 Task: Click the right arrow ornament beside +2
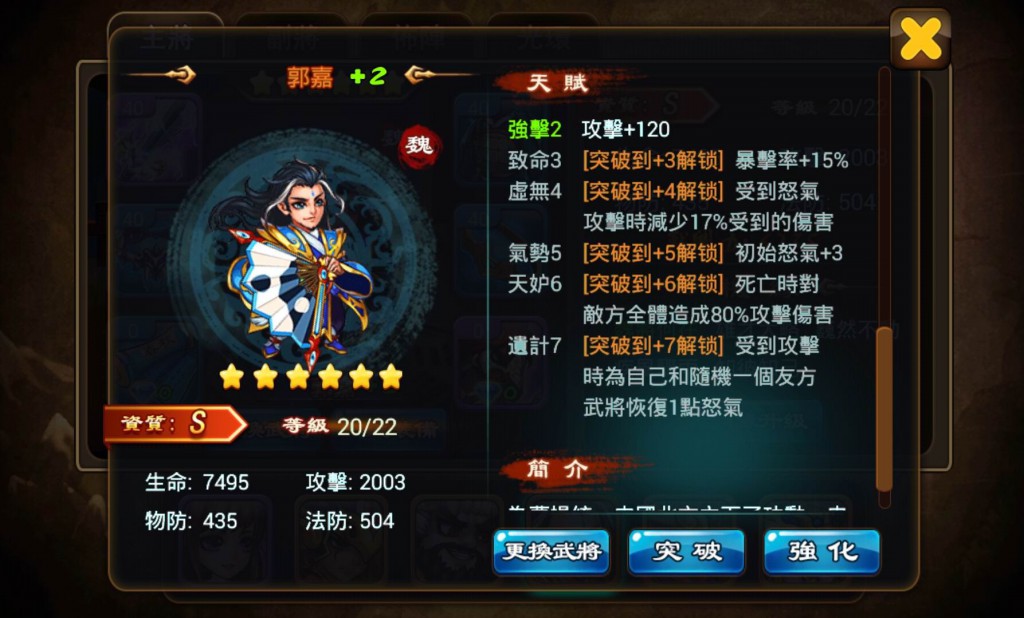point(439,75)
